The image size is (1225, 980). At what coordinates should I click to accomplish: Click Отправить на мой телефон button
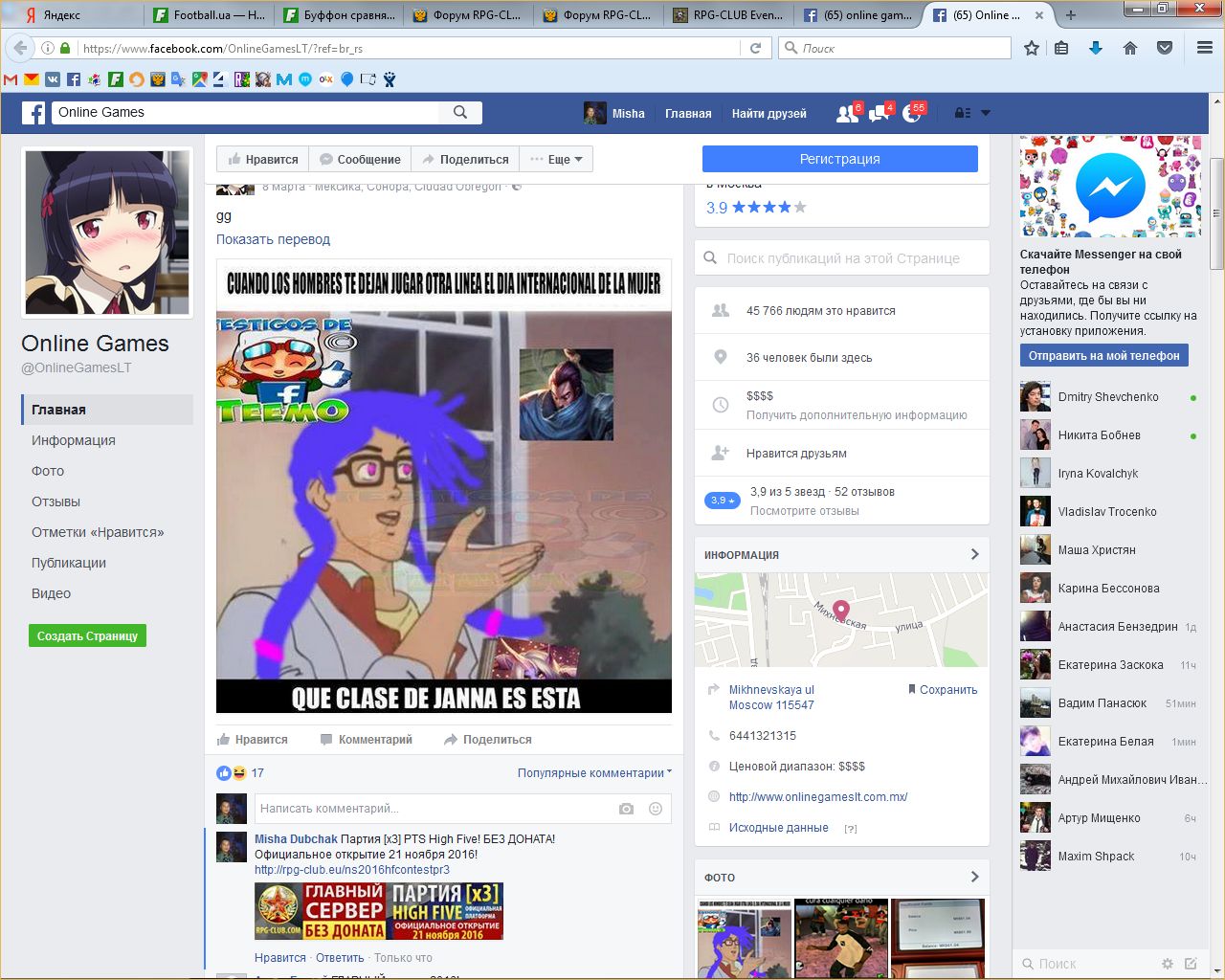point(1104,355)
